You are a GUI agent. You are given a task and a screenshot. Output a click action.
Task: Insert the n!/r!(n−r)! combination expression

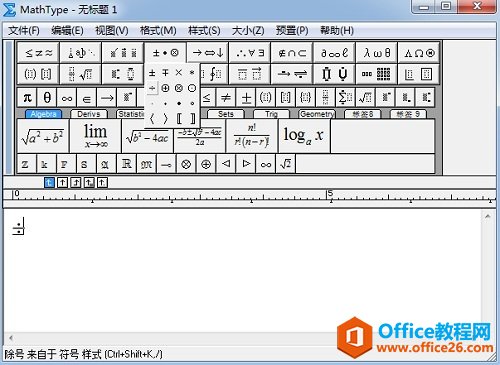tap(252, 136)
